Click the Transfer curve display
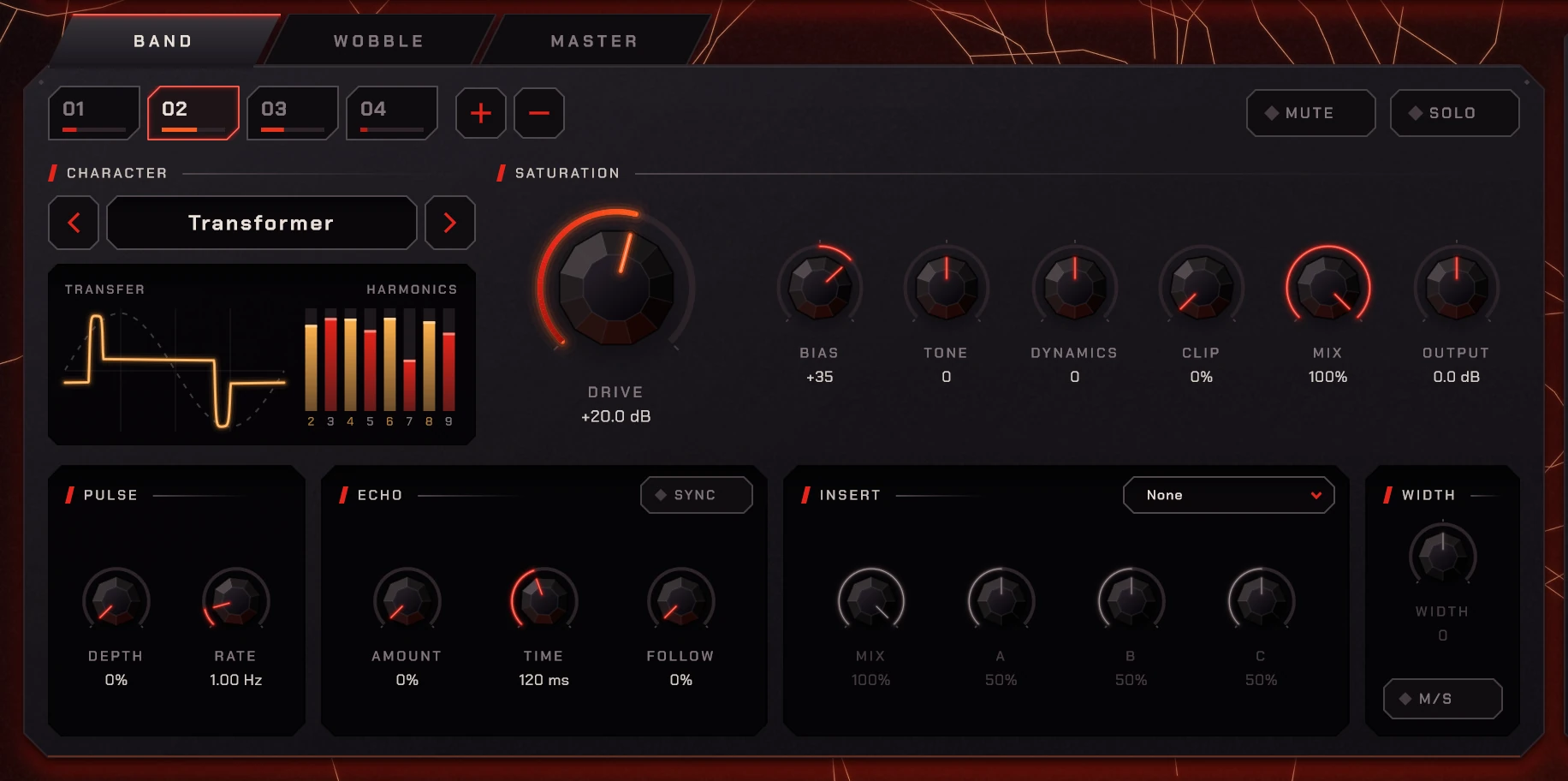Screen dimensions: 1568x781 coord(175,370)
